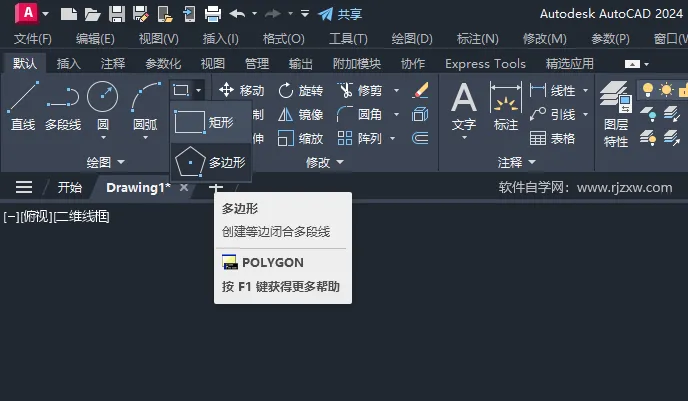
Task: Insert a Table (表格)
Action: pyautogui.click(x=553, y=139)
